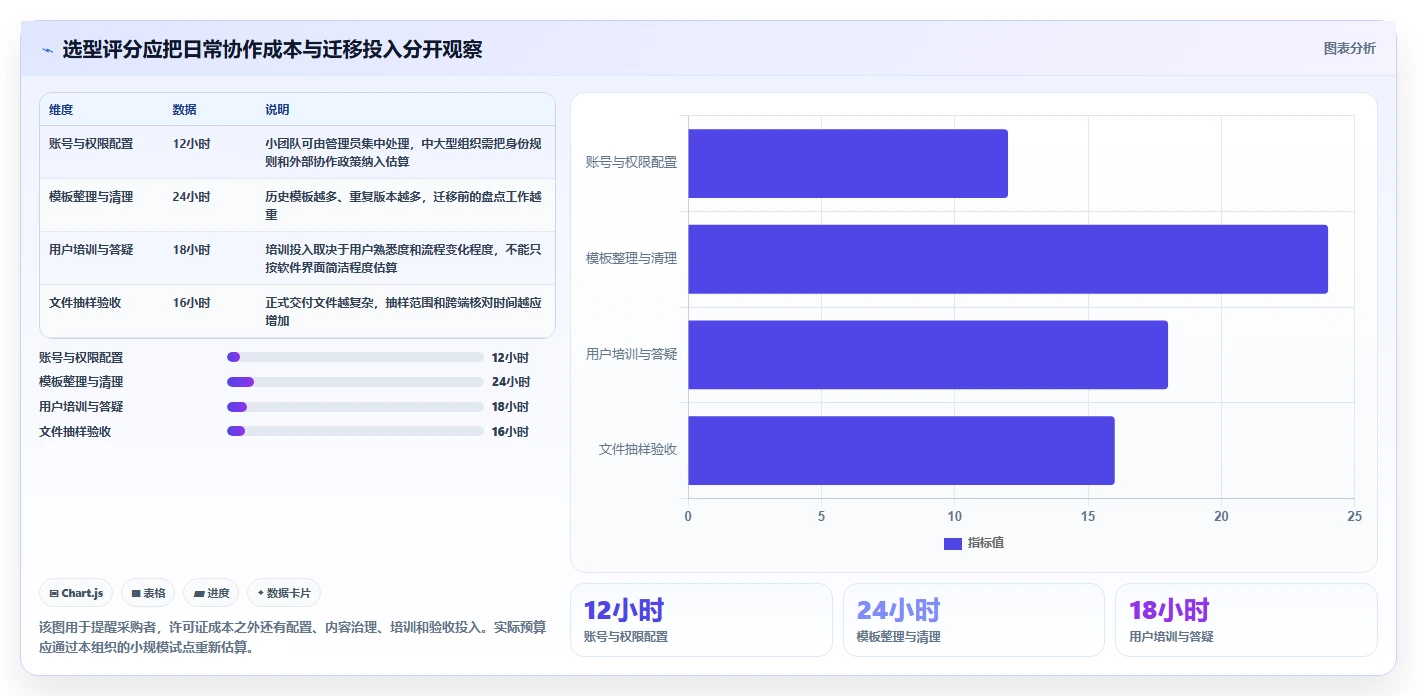Click the 用户培训与答疑 progress bar
This screenshot has width=1417, height=696.
coord(355,407)
